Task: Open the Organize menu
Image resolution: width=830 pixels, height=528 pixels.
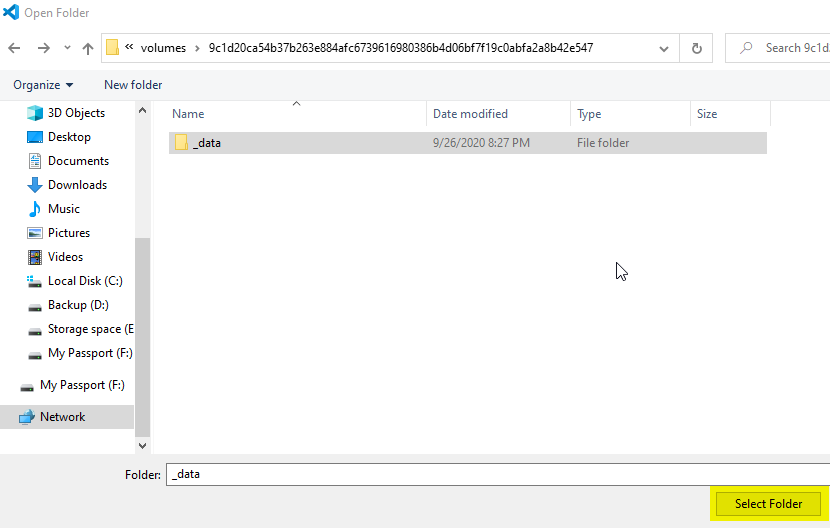Action: click(x=43, y=85)
